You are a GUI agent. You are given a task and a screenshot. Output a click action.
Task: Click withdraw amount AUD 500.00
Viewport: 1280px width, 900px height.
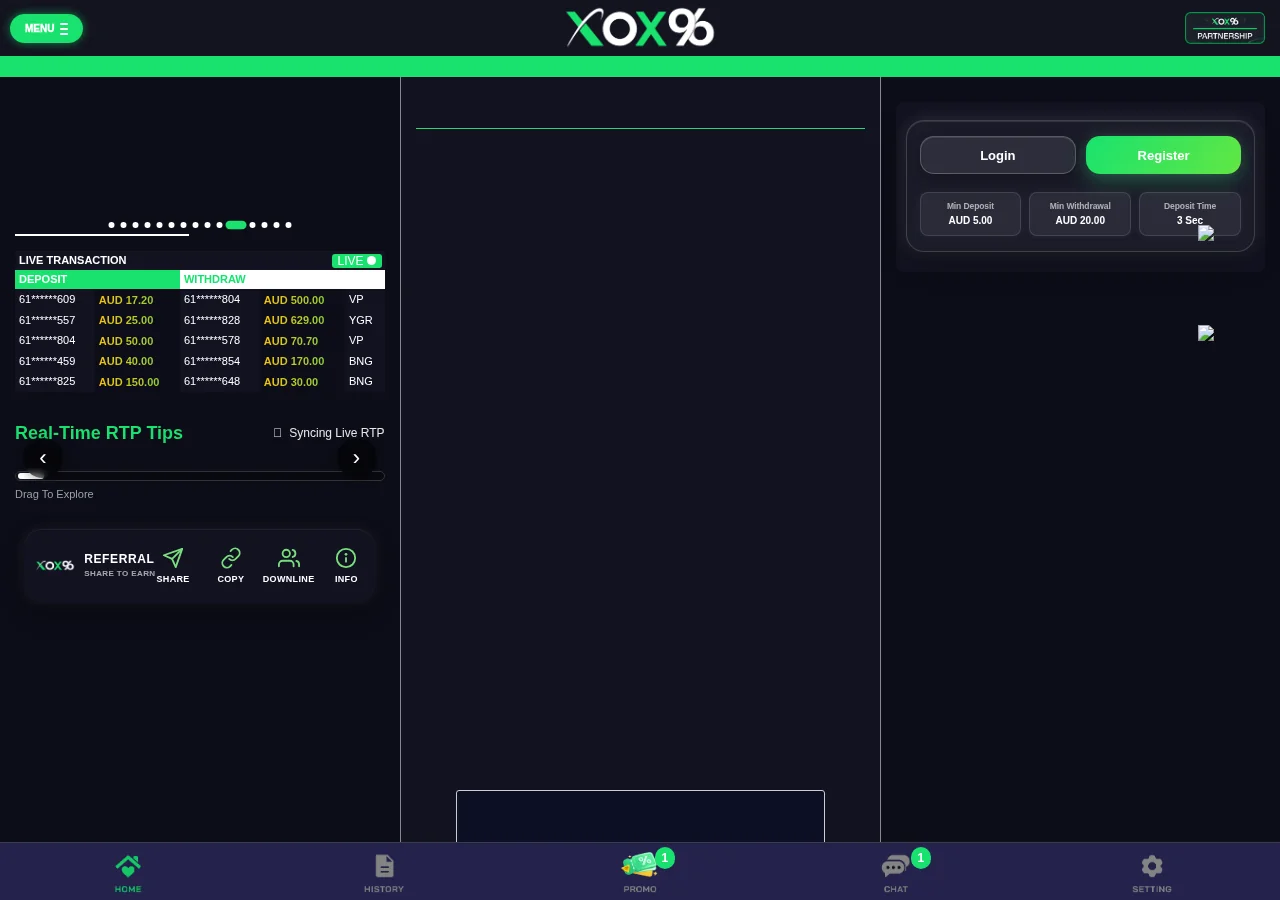294,300
